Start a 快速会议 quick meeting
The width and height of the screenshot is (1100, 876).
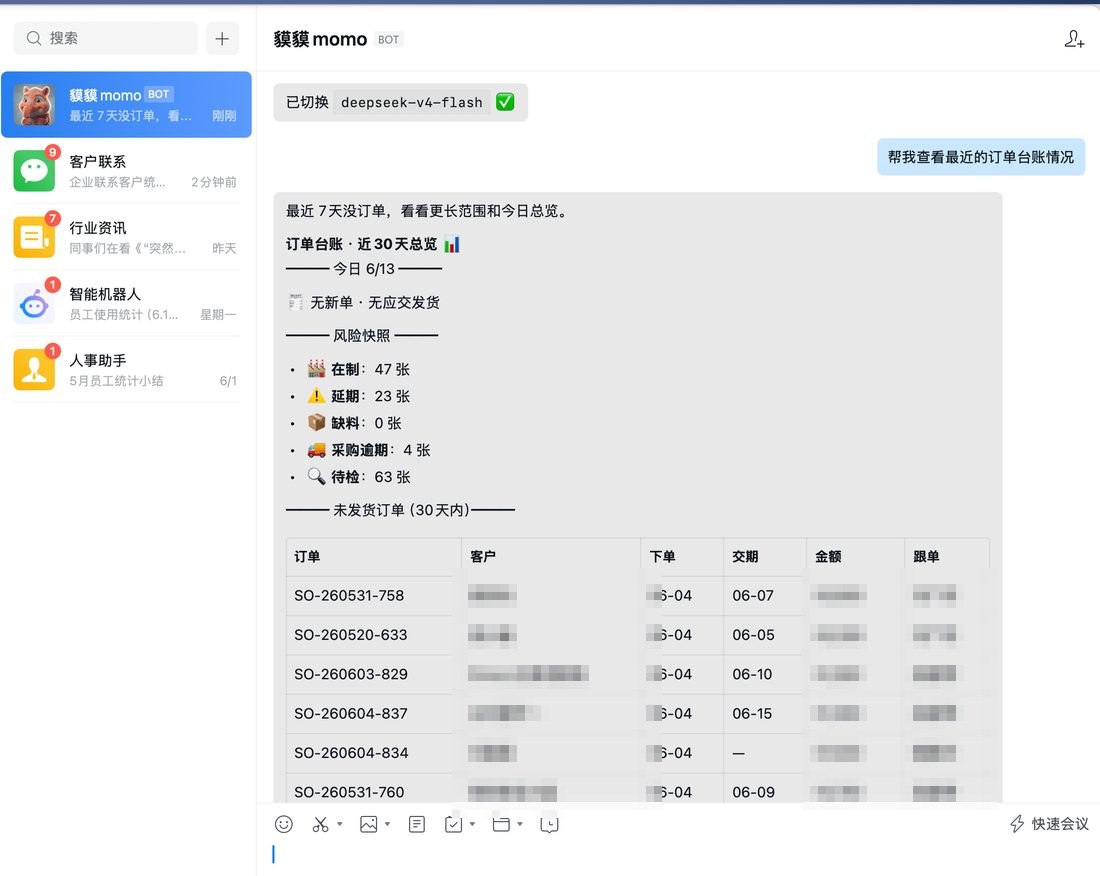tap(1049, 824)
